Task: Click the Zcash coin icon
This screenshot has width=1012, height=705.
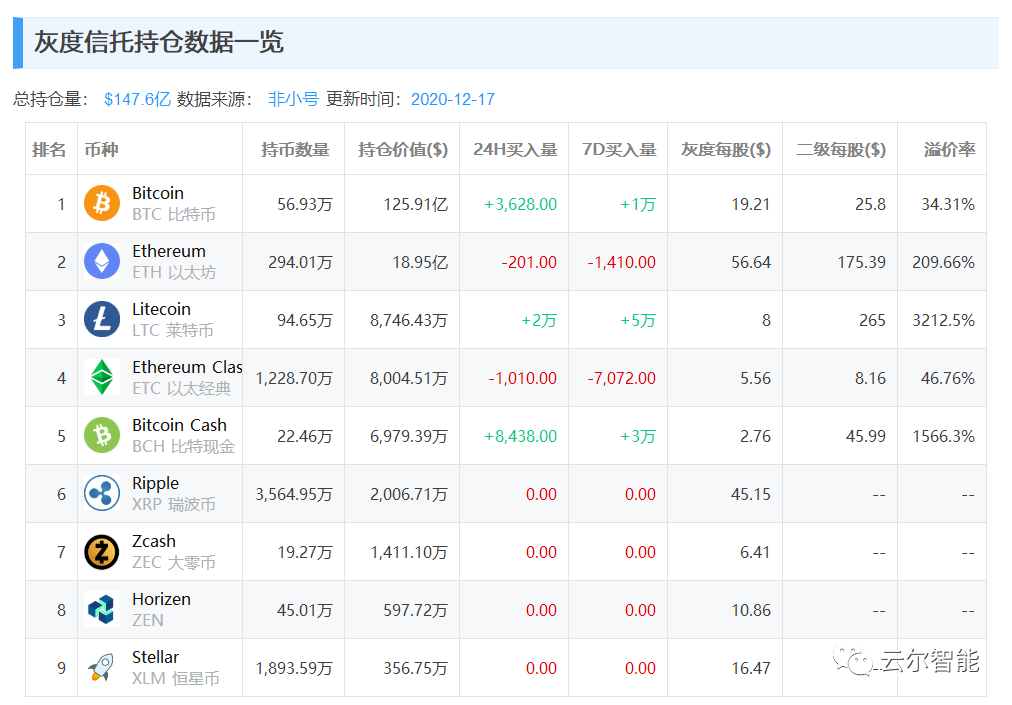Action: point(102,552)
